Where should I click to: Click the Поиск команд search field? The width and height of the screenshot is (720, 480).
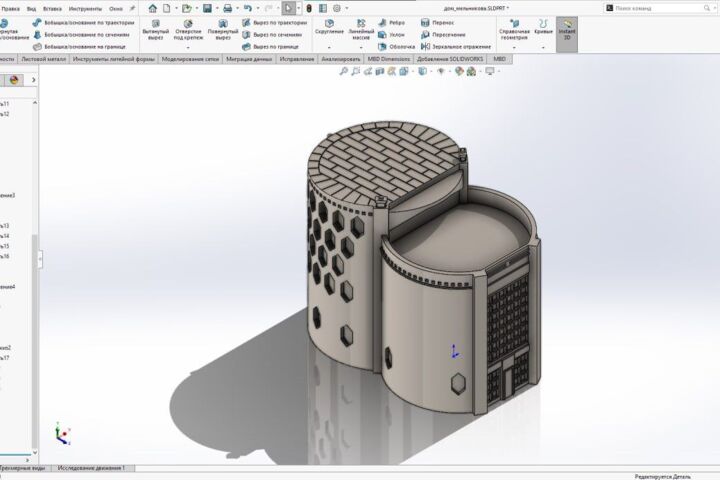(658, 8)
